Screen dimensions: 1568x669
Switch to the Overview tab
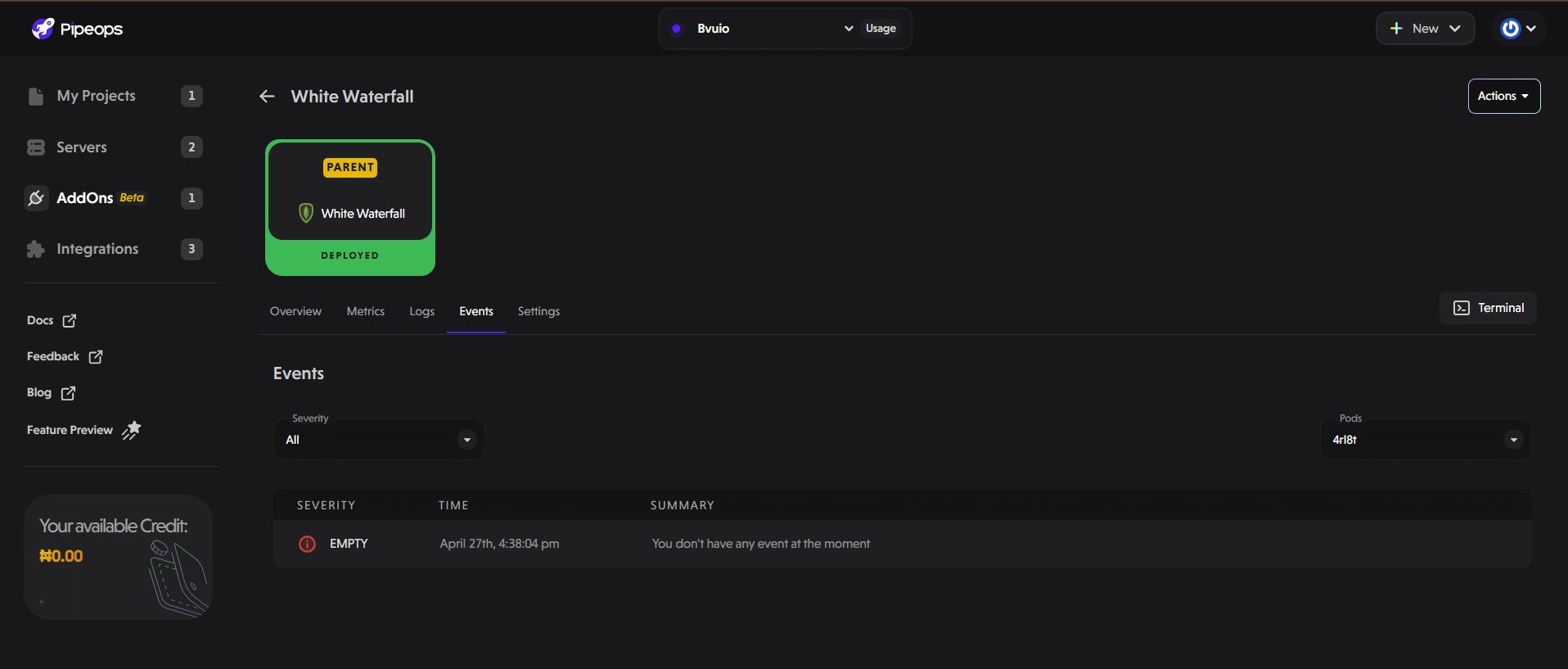coord(295,311)
